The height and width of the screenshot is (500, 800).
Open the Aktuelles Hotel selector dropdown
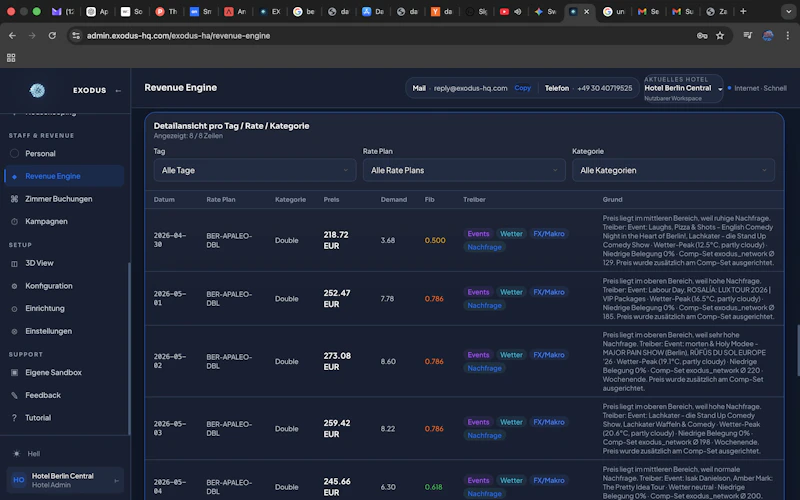coord(683,88)
